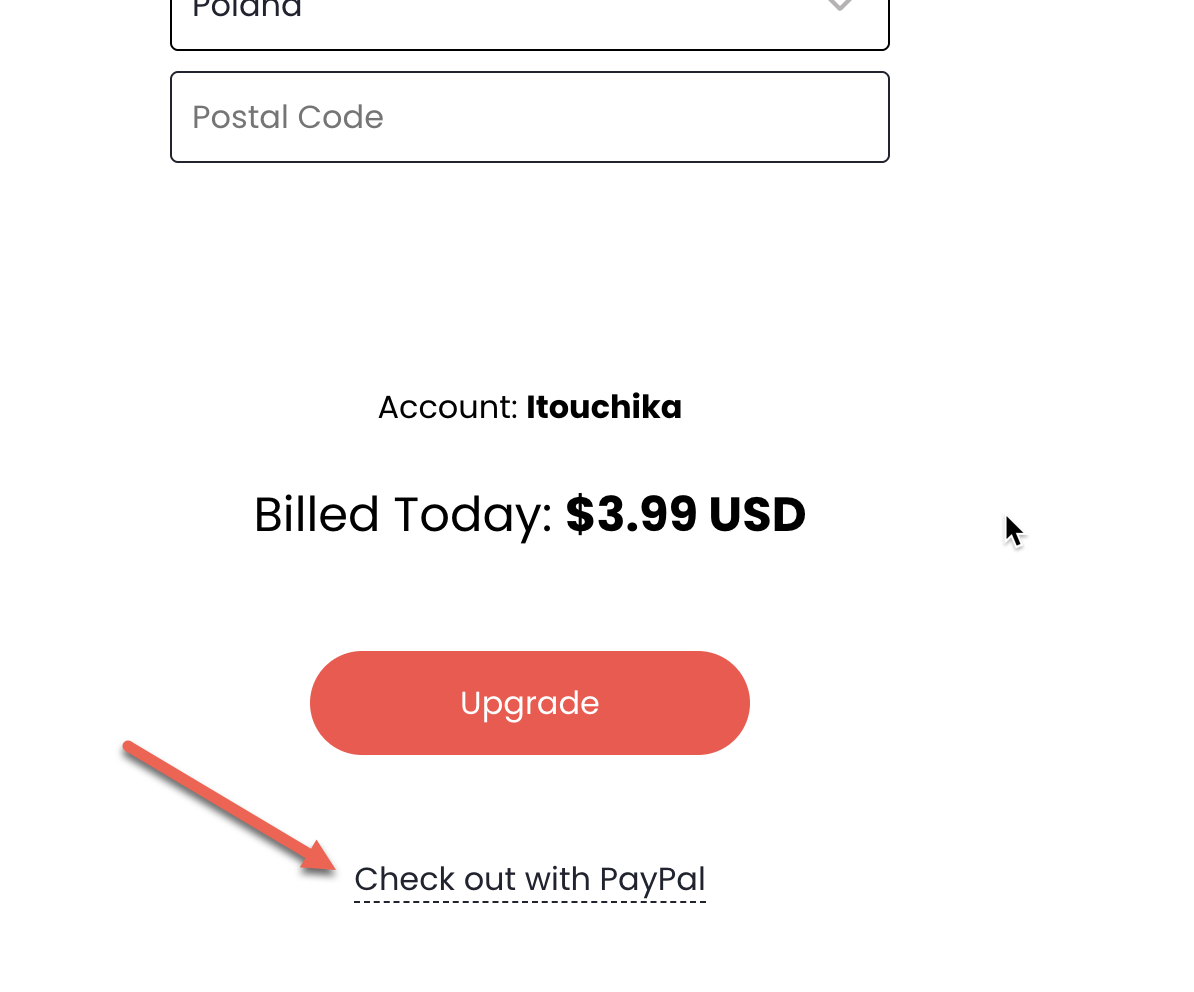The height and width of the screenshot is (992, 1194).
Task: Click the Account: label text
Action: pos(448,407)
